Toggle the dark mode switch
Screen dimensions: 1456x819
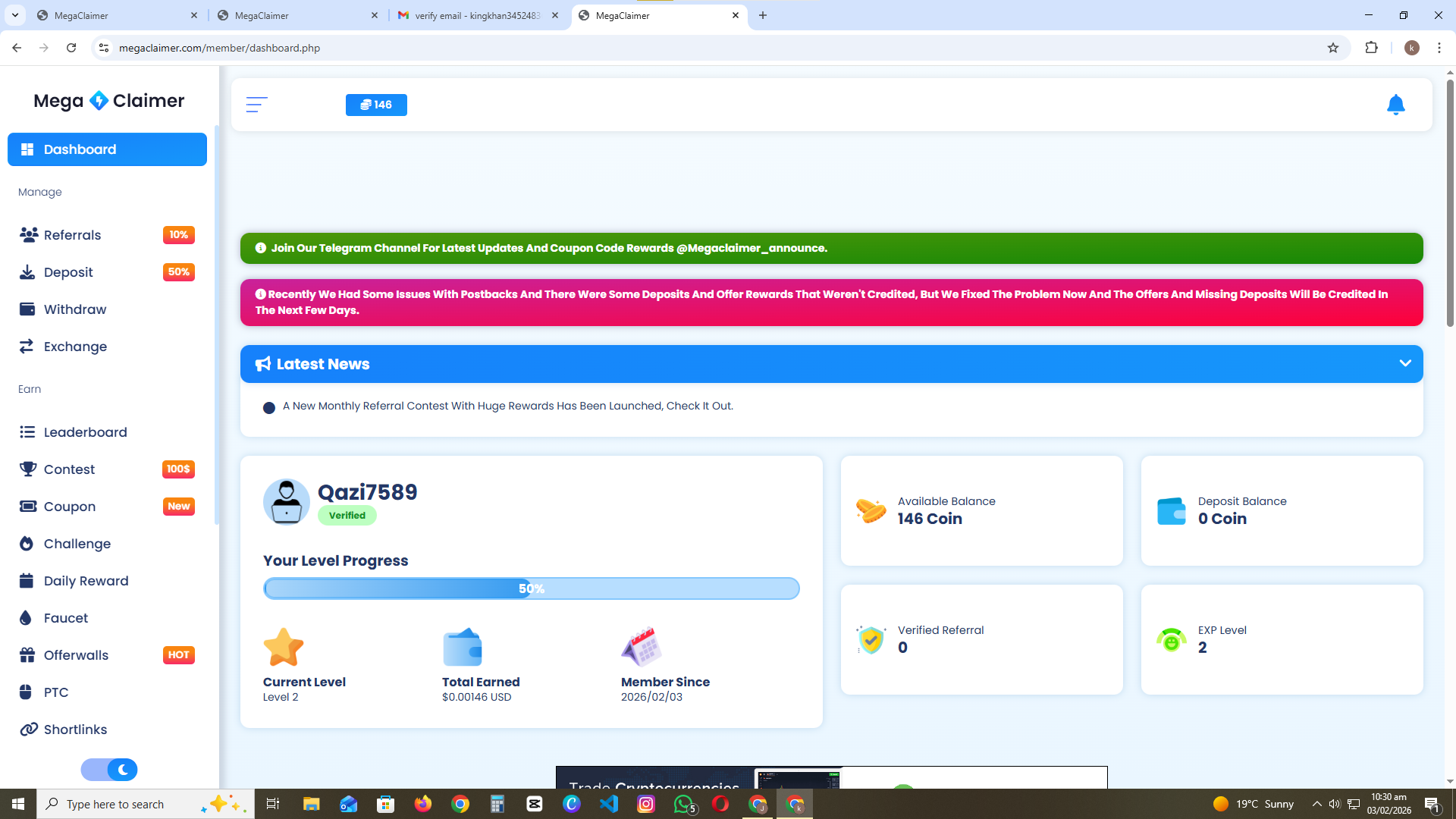click(109, 770)
